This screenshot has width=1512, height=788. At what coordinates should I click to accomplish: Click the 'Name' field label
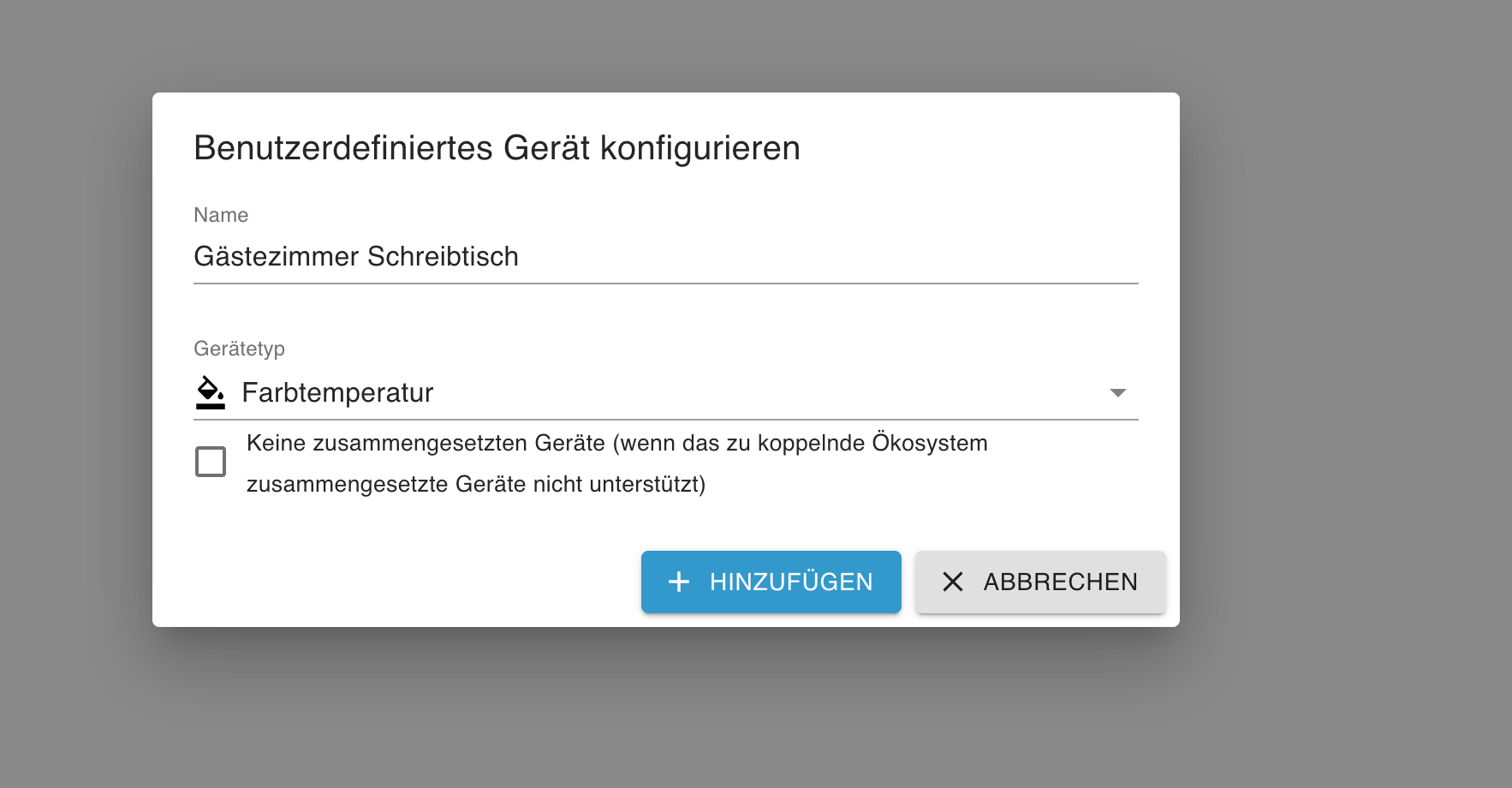point(221,215)
